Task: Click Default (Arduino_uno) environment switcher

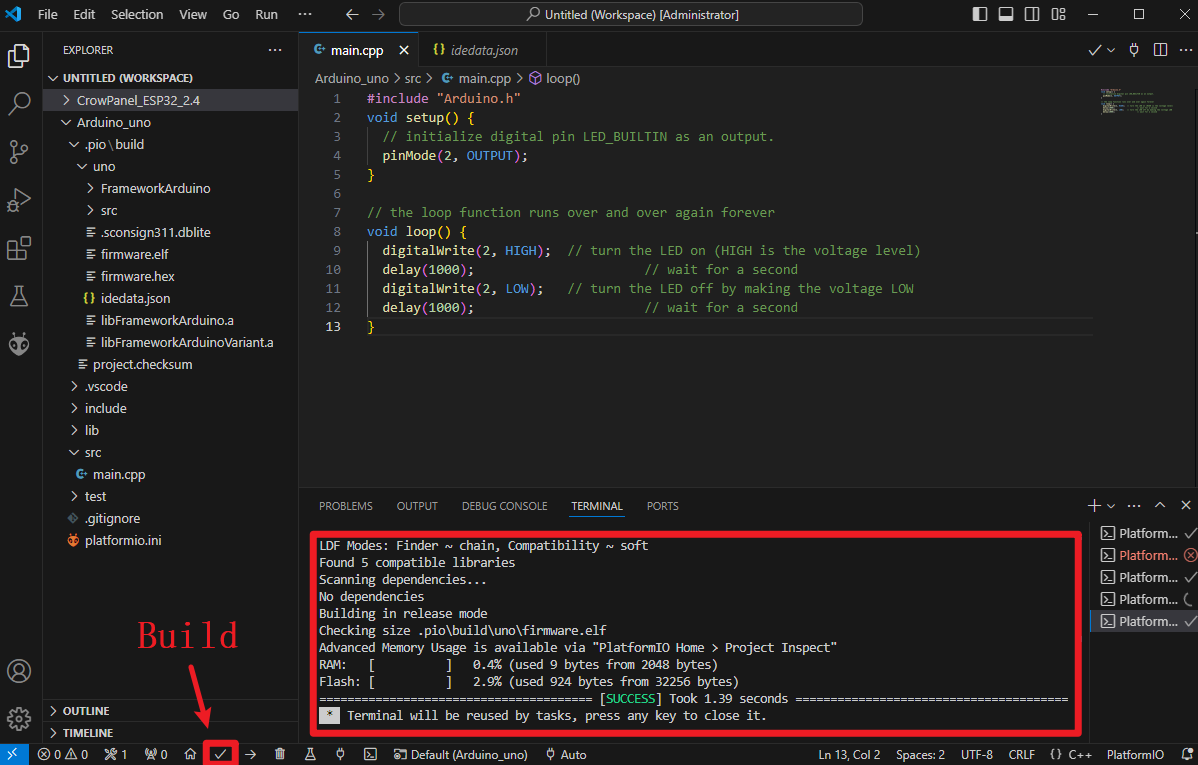Action: (x=461, y=754)
